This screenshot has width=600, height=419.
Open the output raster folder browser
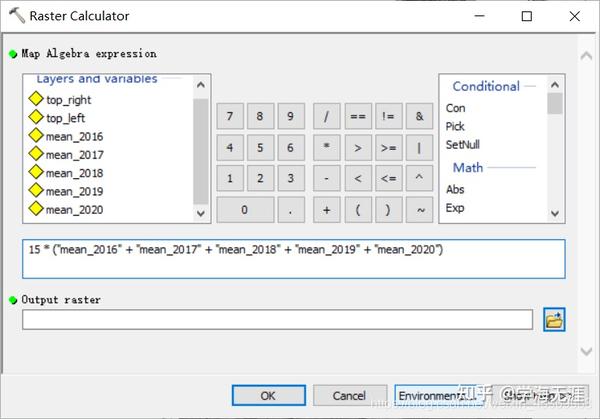(554, 320)
